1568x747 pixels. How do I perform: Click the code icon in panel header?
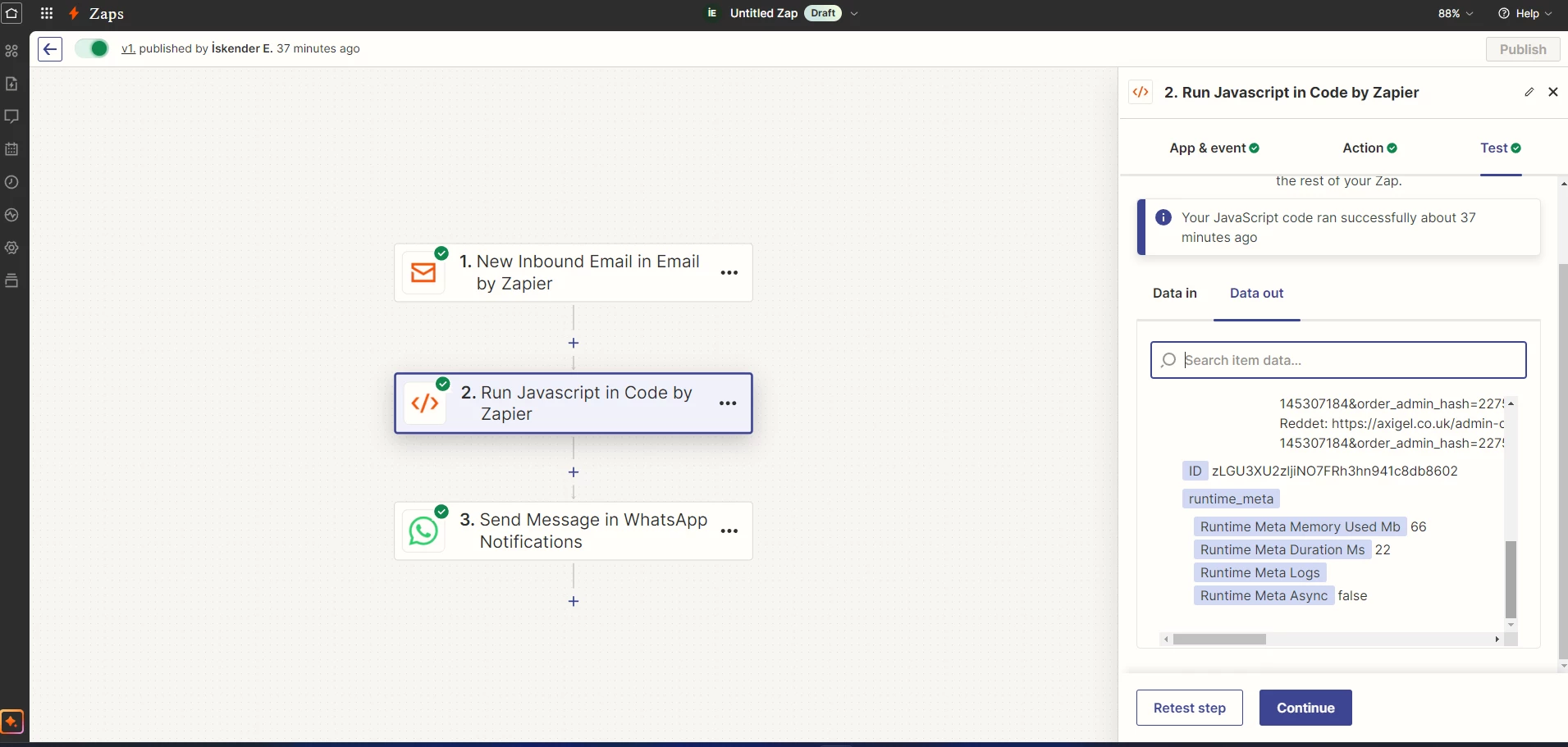[x=1141, y=92]
